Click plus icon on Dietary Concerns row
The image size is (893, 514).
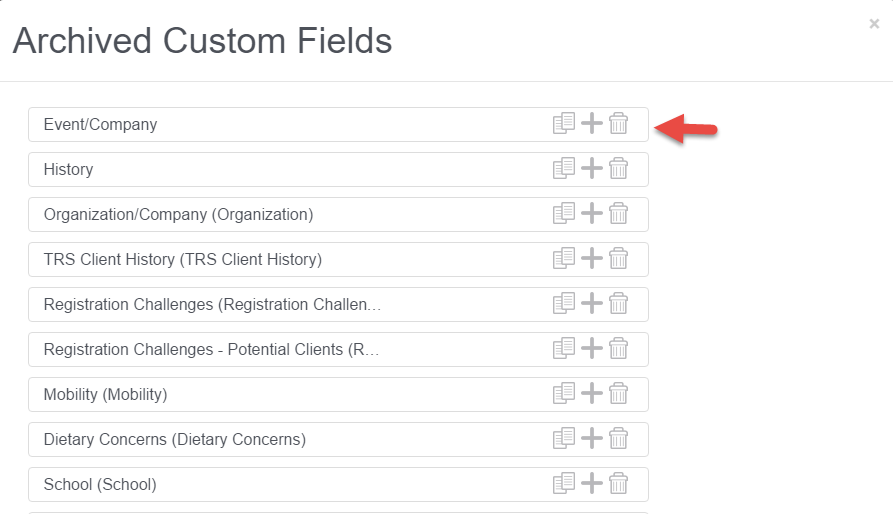click(x=592, y=439)
